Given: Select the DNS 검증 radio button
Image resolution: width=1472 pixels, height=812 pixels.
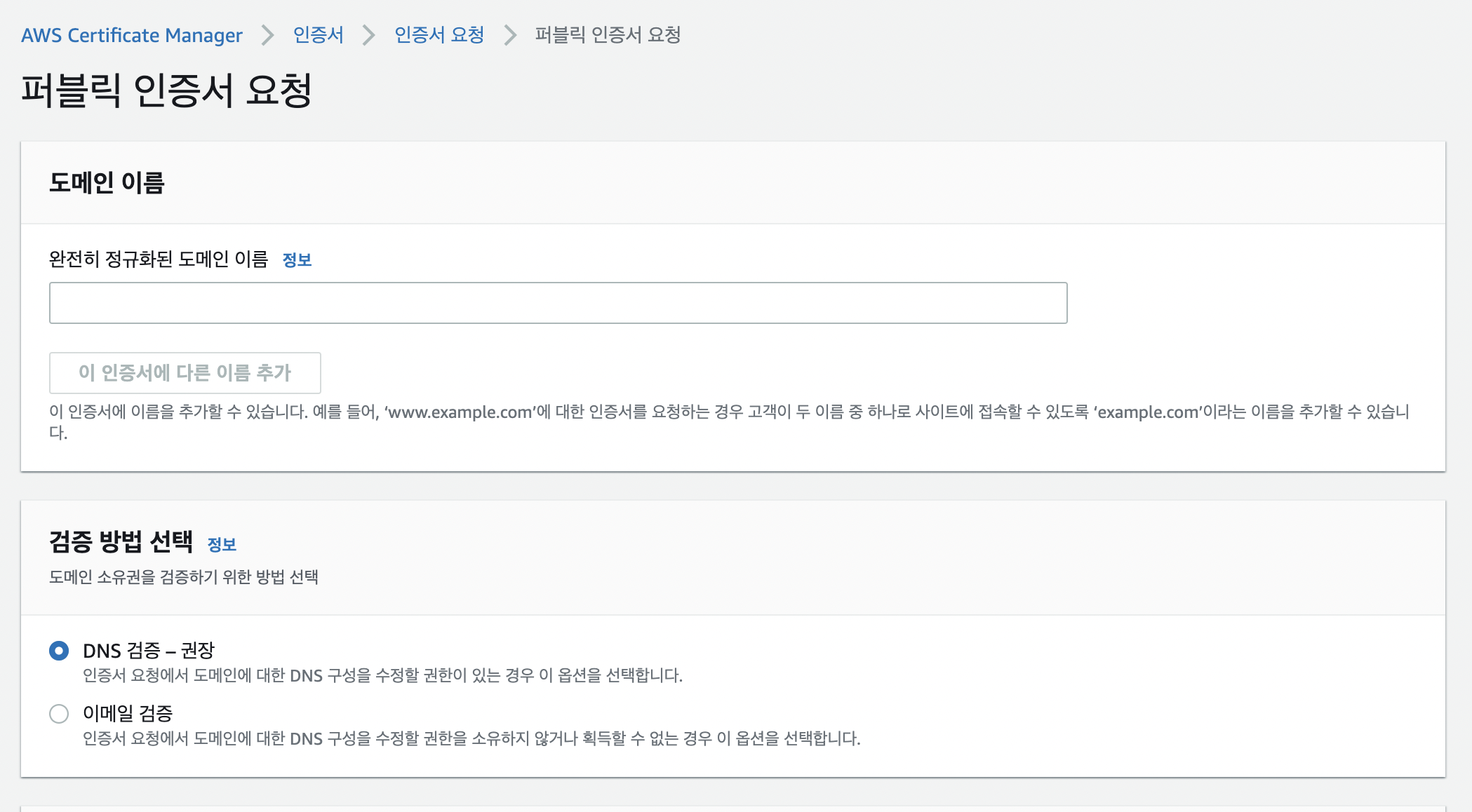Looking at the screenshot, I should coord(59,651).
